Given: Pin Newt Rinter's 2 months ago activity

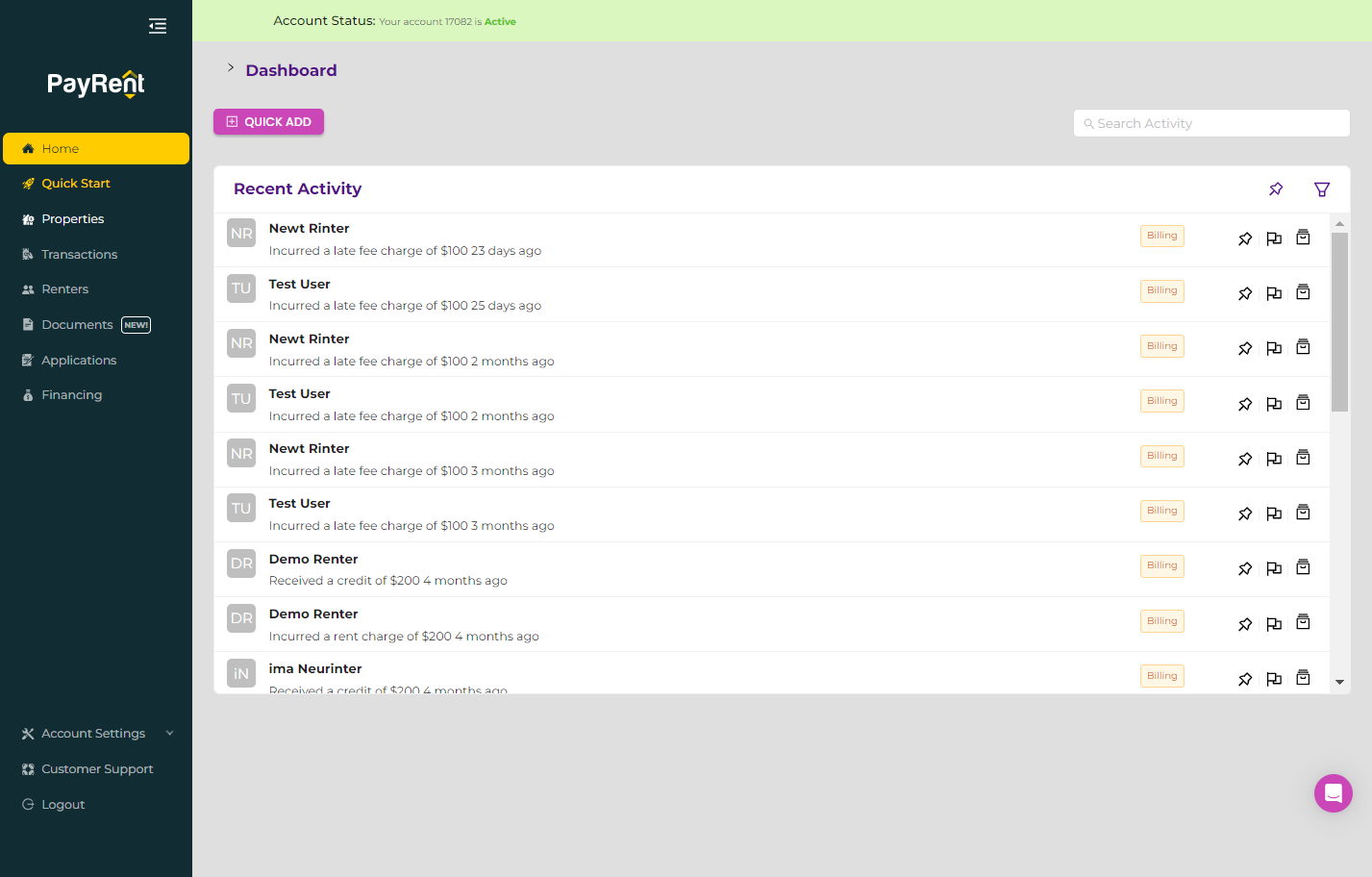Looking at the screenshot, I should 1245,348.
